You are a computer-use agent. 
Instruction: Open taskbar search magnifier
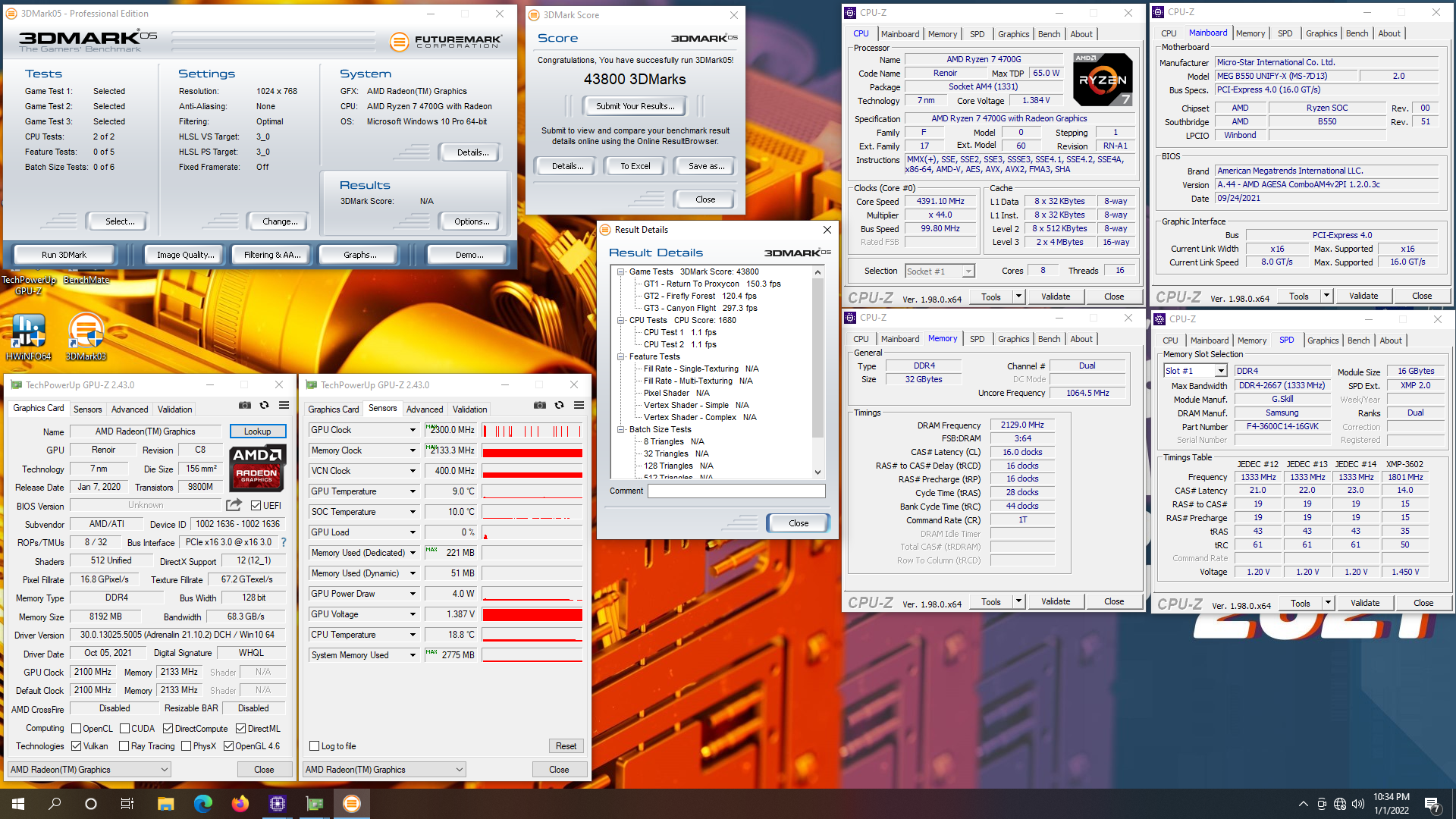pos(55,804)
